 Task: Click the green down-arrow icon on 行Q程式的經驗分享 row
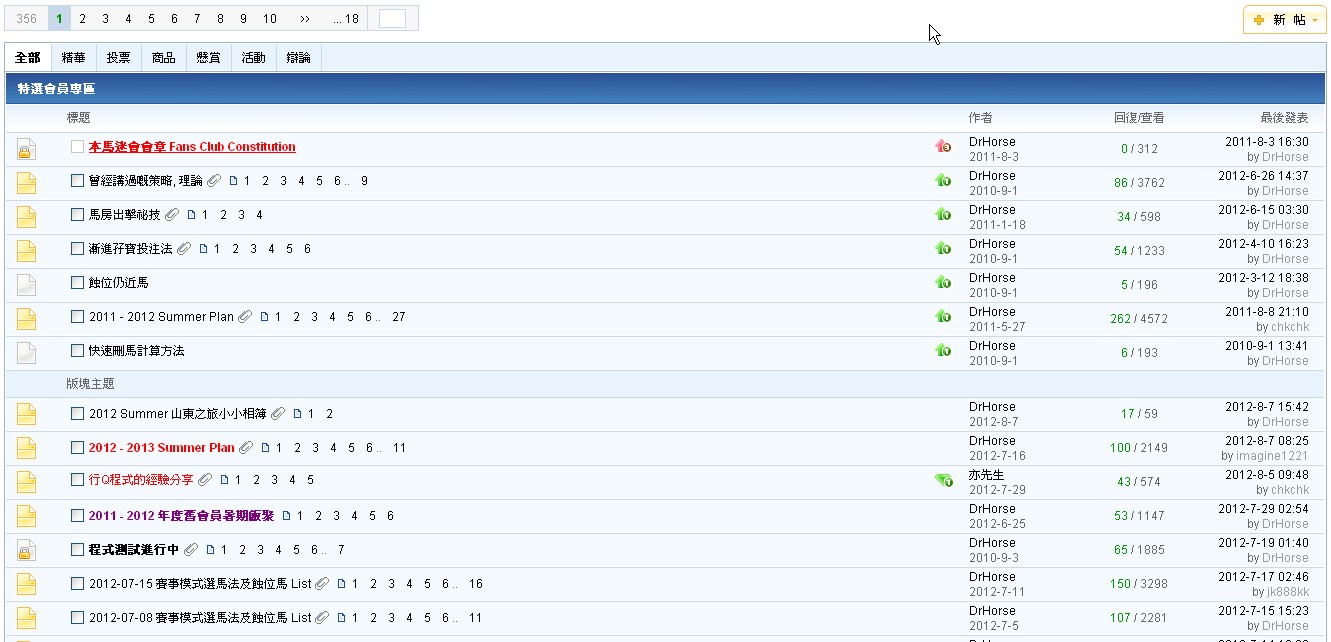943,481
